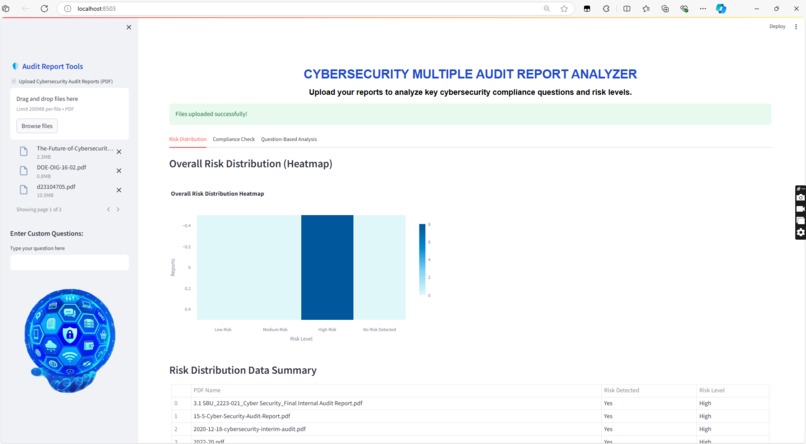Click the Risk Detected column header
This screenshot has width=806, height=444.
pos(649,390)
